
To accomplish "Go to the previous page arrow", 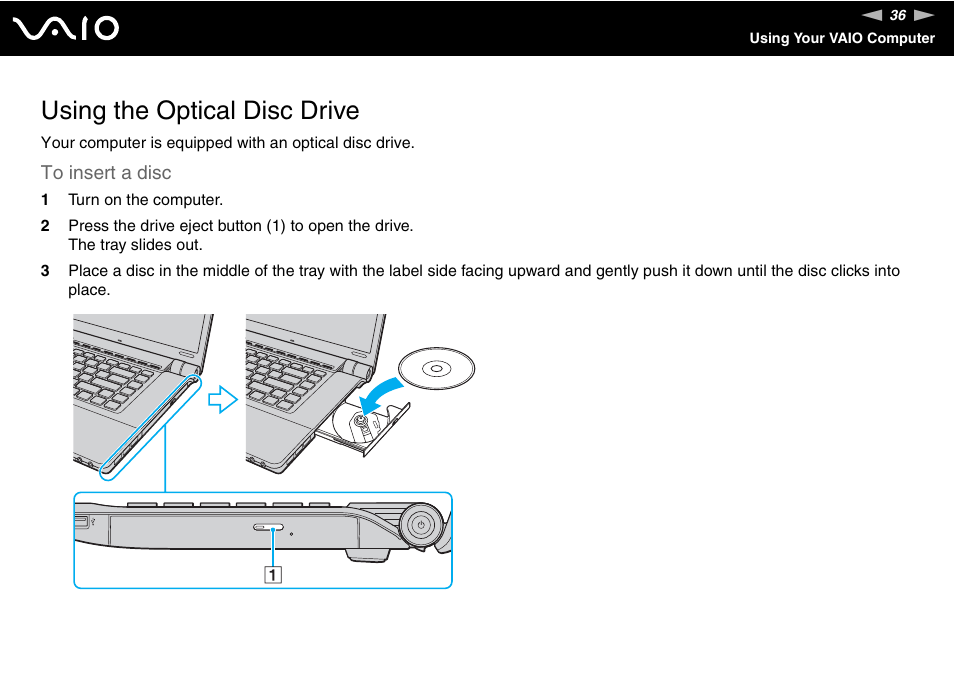I will [x=872, y=15].
